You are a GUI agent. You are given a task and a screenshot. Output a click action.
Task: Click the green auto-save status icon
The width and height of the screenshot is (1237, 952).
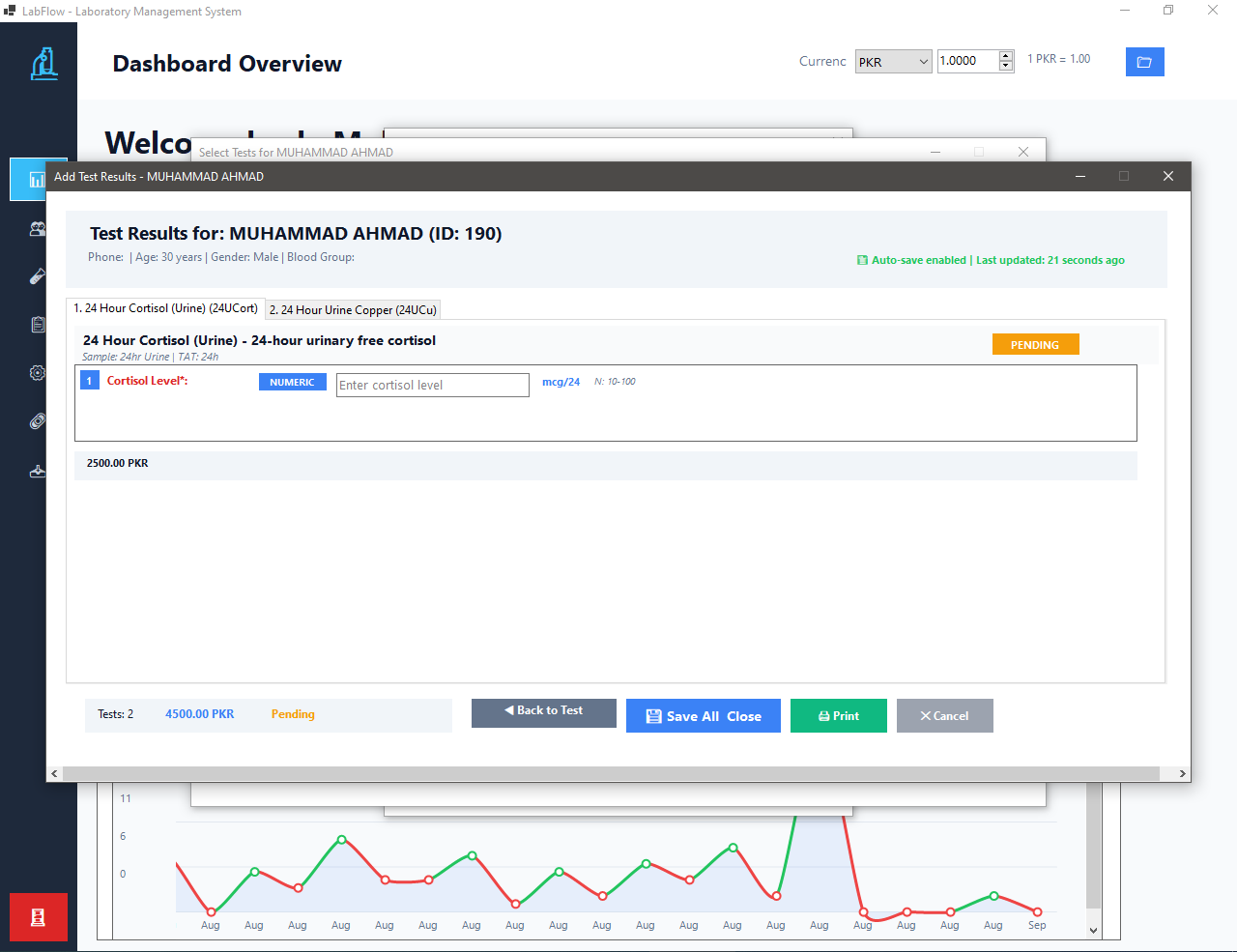click(862, 260)
